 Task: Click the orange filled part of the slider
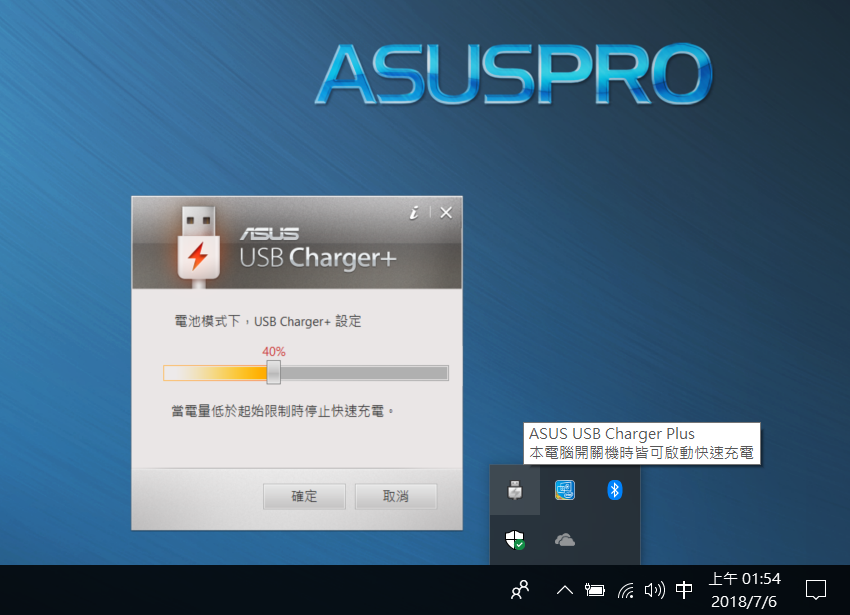[x=215, y=373]
